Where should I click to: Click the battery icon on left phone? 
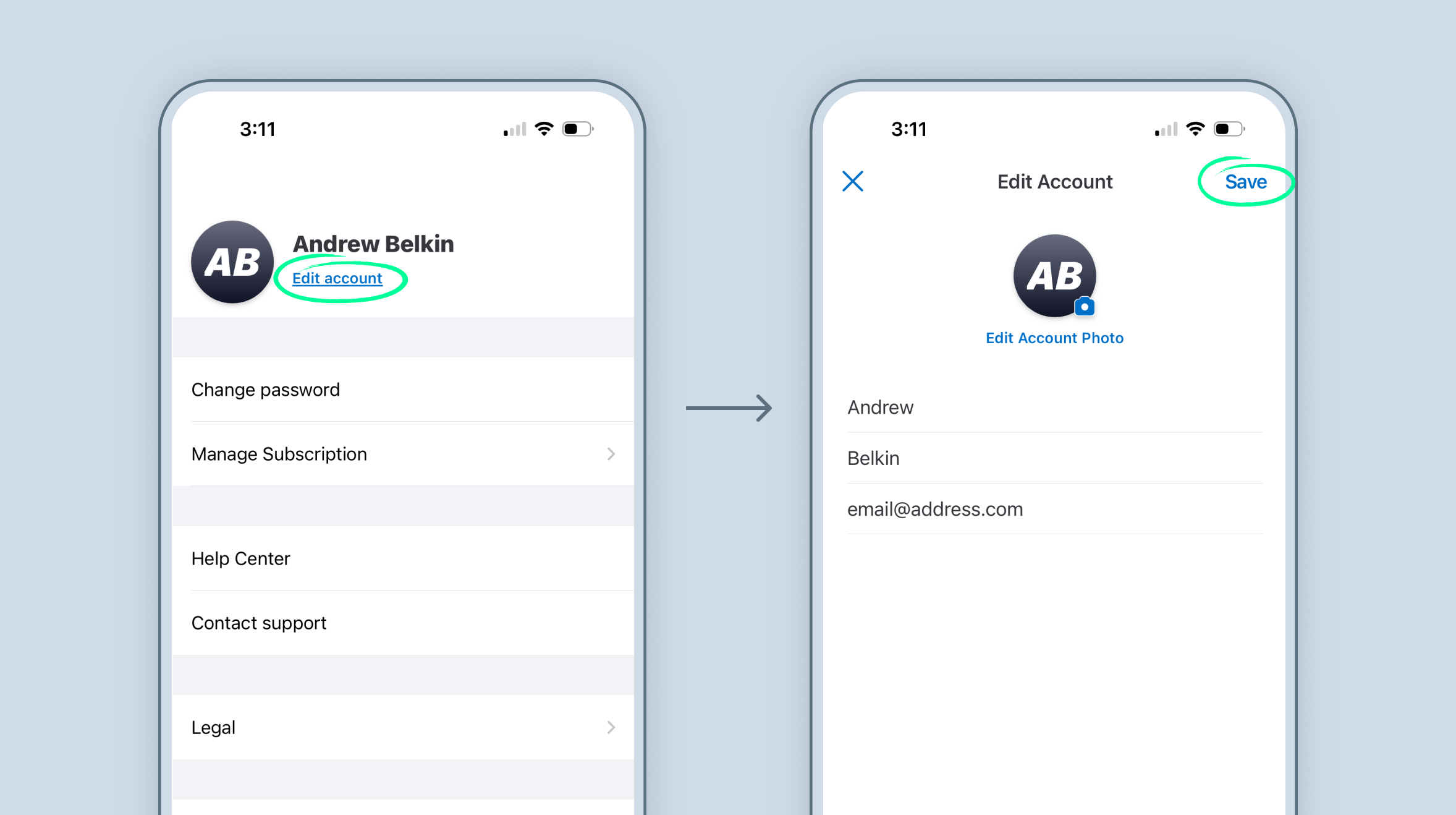click(577, 129)
